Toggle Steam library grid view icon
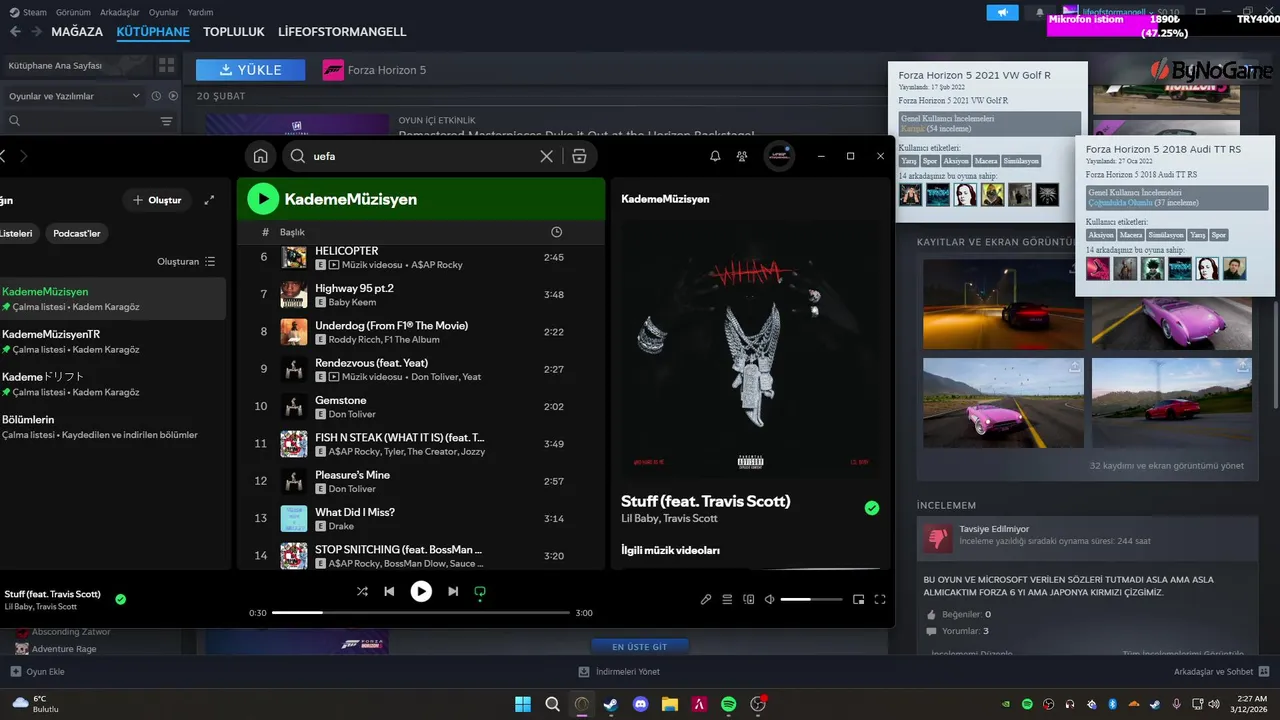This screenshot has height=720, width=1280. tap(166, 65)
